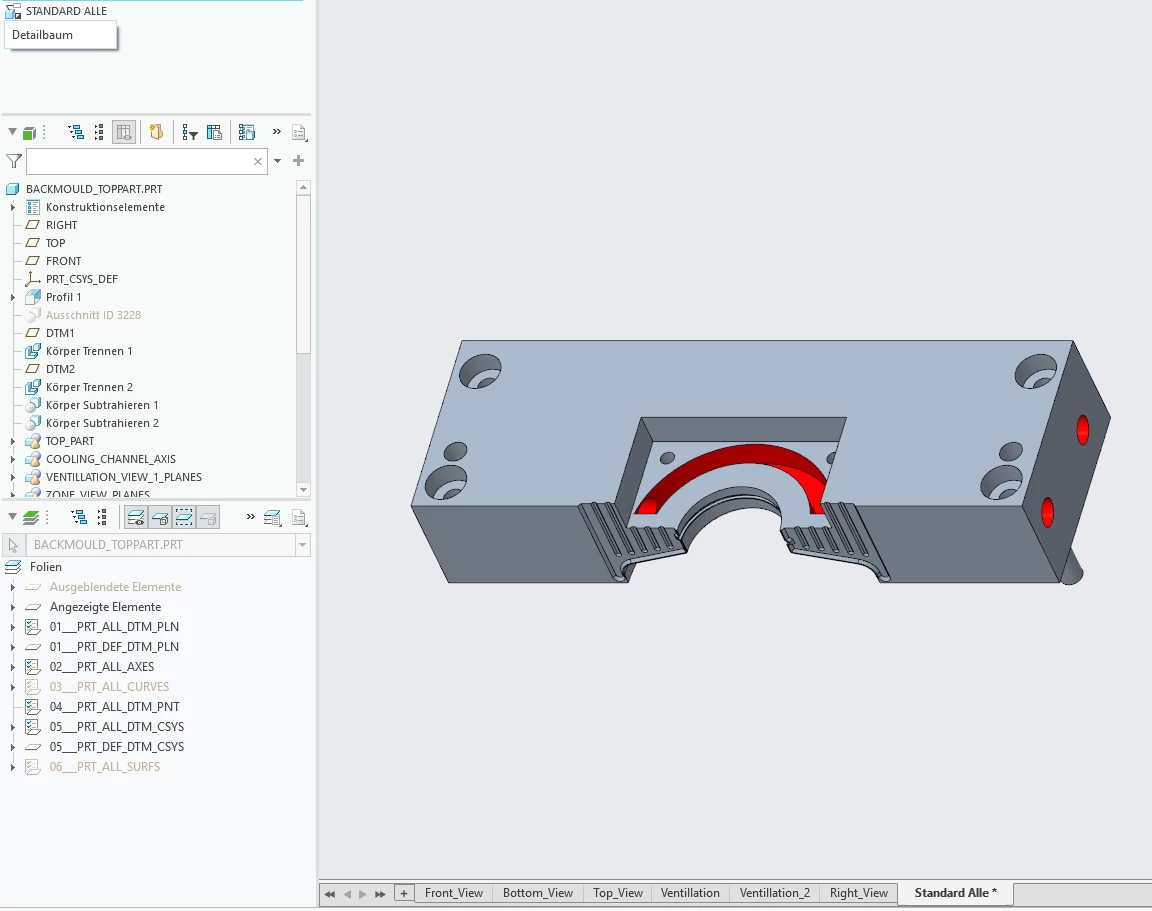Viewport: 1152px width, 911px height.
Task: Open model tree settings page icon
Action: coord(299,132)
